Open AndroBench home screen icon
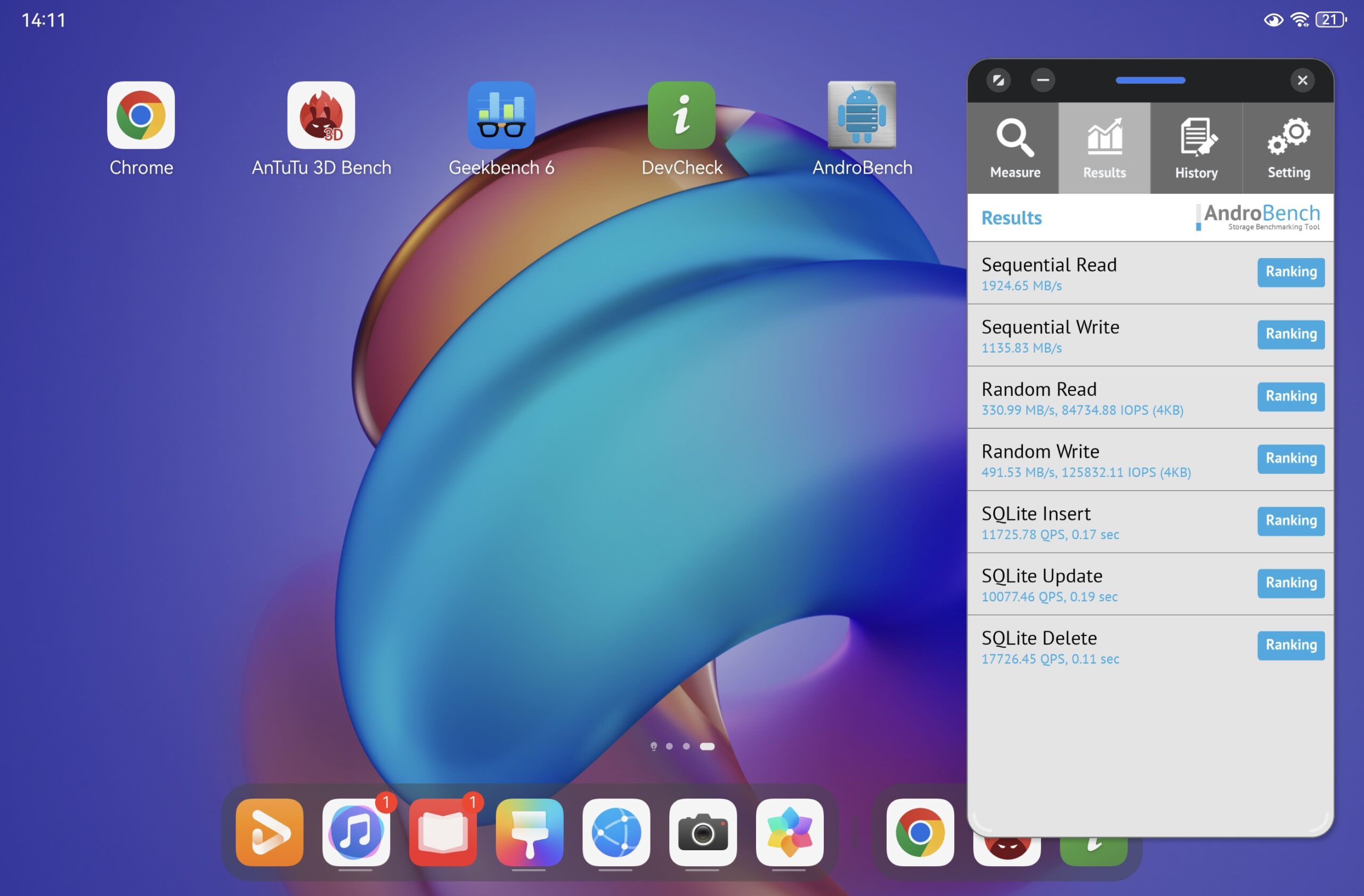 point(862,115)
